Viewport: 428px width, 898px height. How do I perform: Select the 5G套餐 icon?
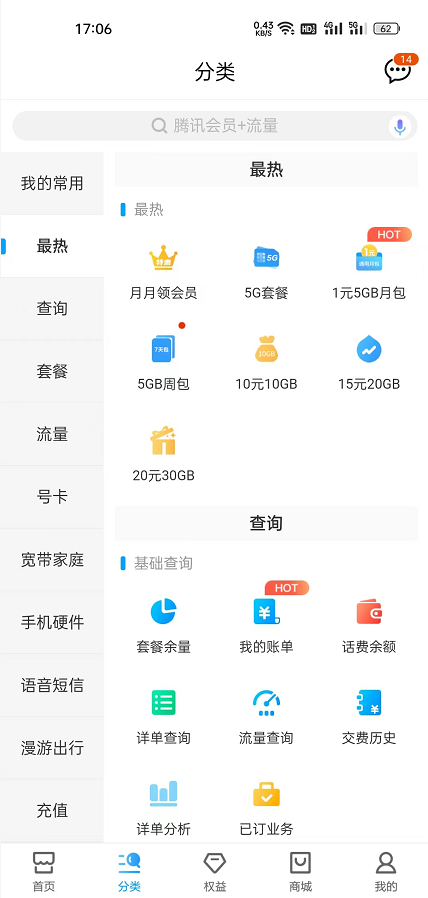[x=266, y=258]
